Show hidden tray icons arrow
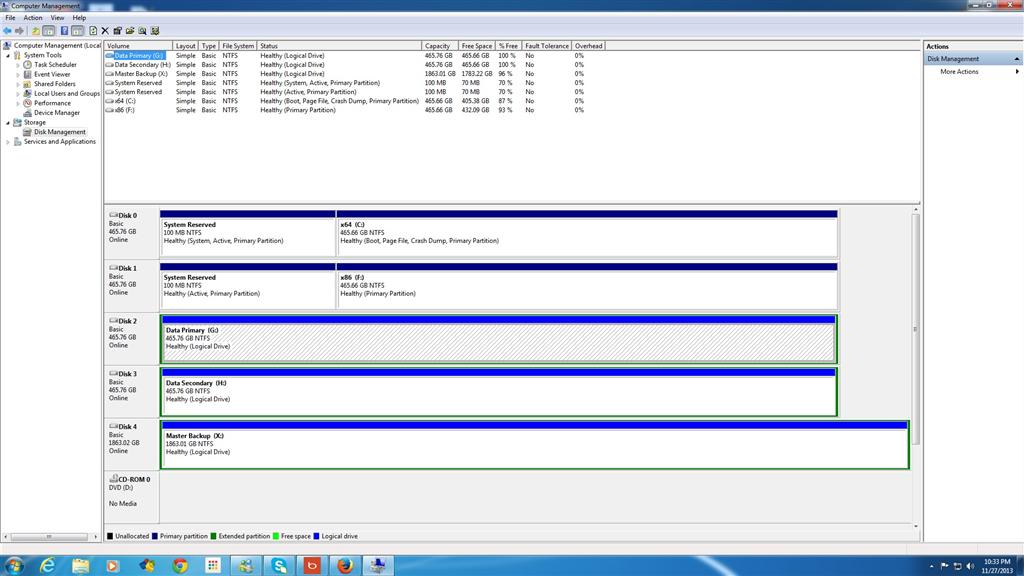Screen dimensions: 1024x576 [931, 566]
